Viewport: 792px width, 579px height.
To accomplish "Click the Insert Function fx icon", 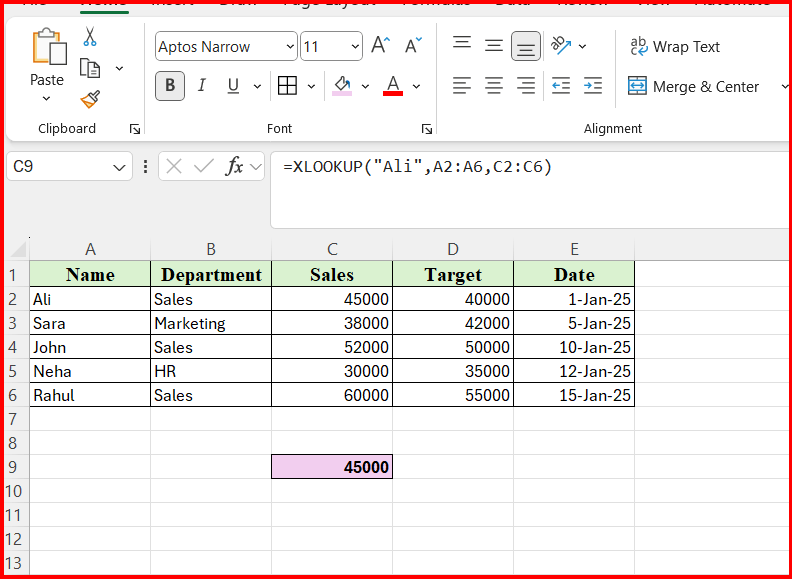I will pyautogui.click(x=234, y=166).
